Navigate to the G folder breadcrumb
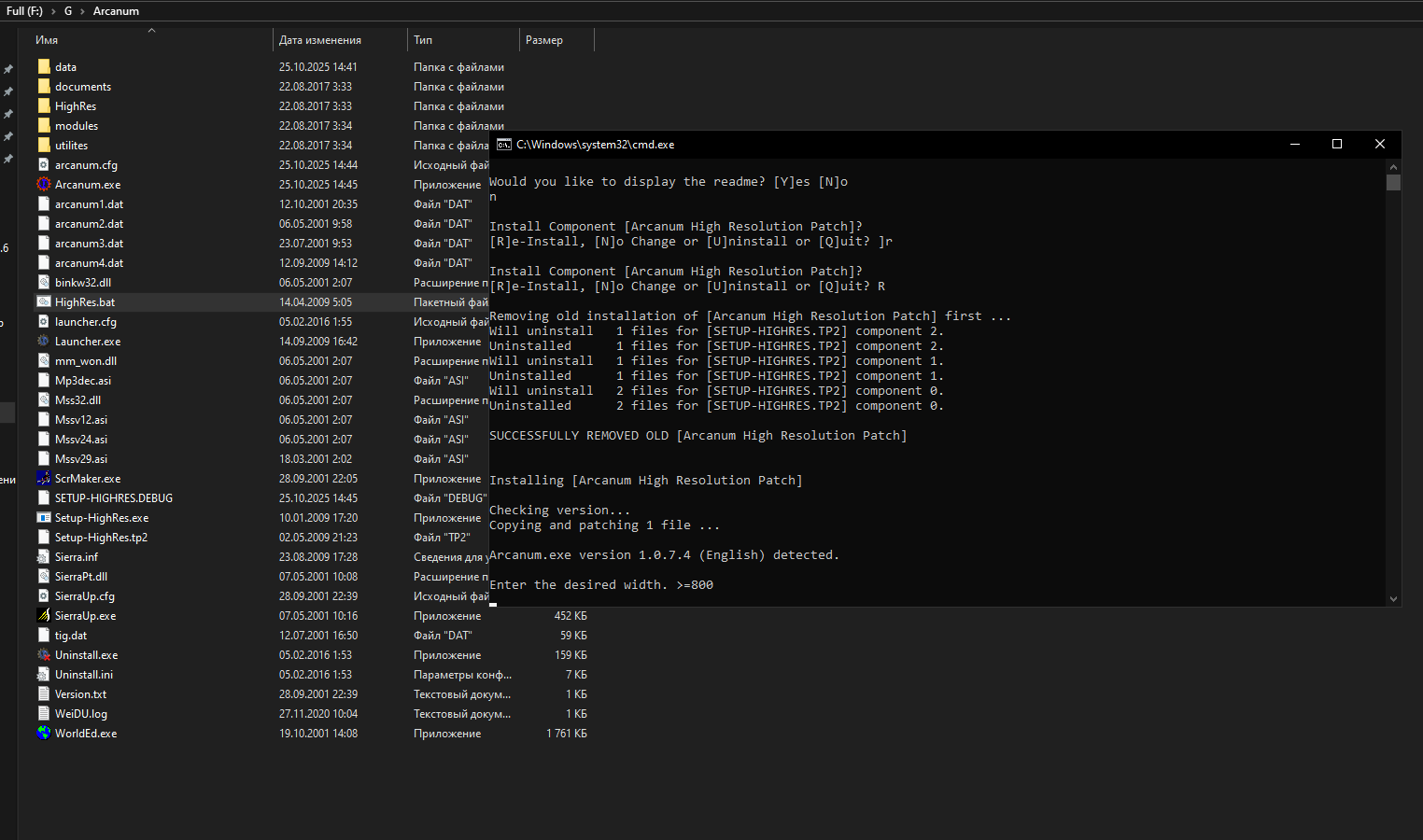The image size is (1423, 840). pyautogui.click(x=68, y=11)
